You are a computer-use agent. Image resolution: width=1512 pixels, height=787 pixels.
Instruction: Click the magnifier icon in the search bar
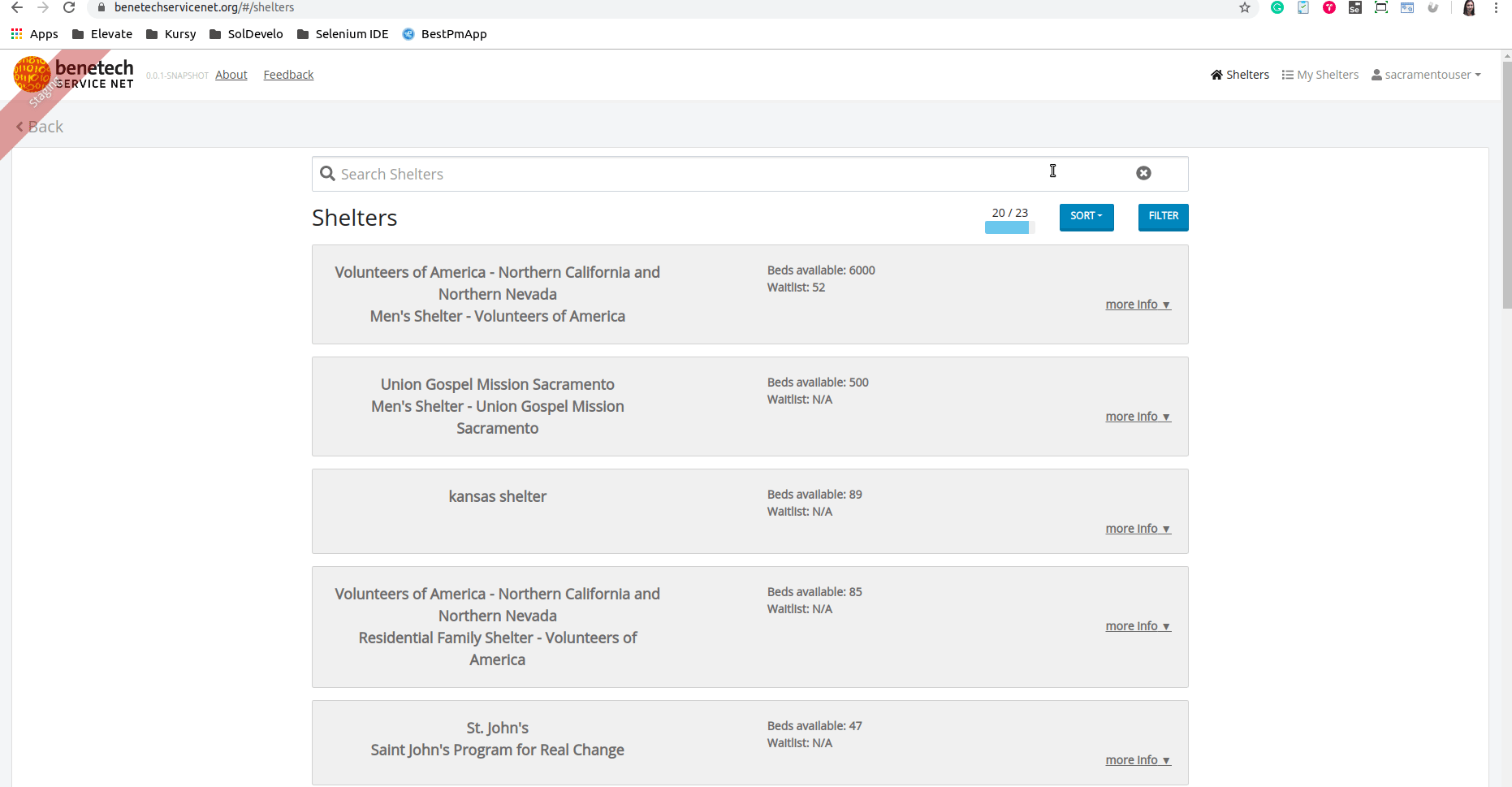coord(327,174)
